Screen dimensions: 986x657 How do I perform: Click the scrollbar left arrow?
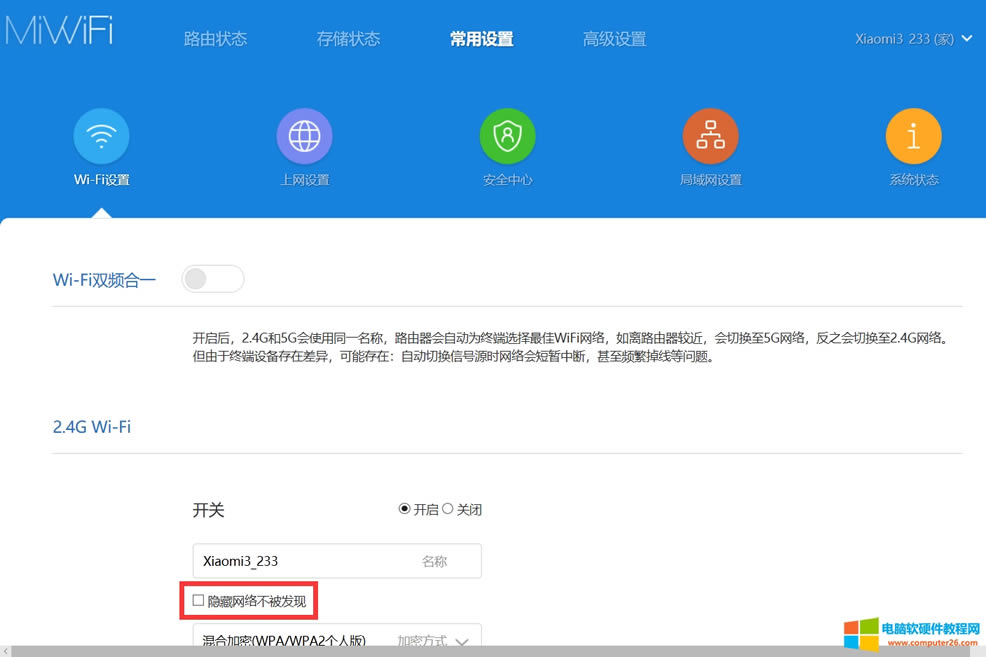click(x=5, y=651)
